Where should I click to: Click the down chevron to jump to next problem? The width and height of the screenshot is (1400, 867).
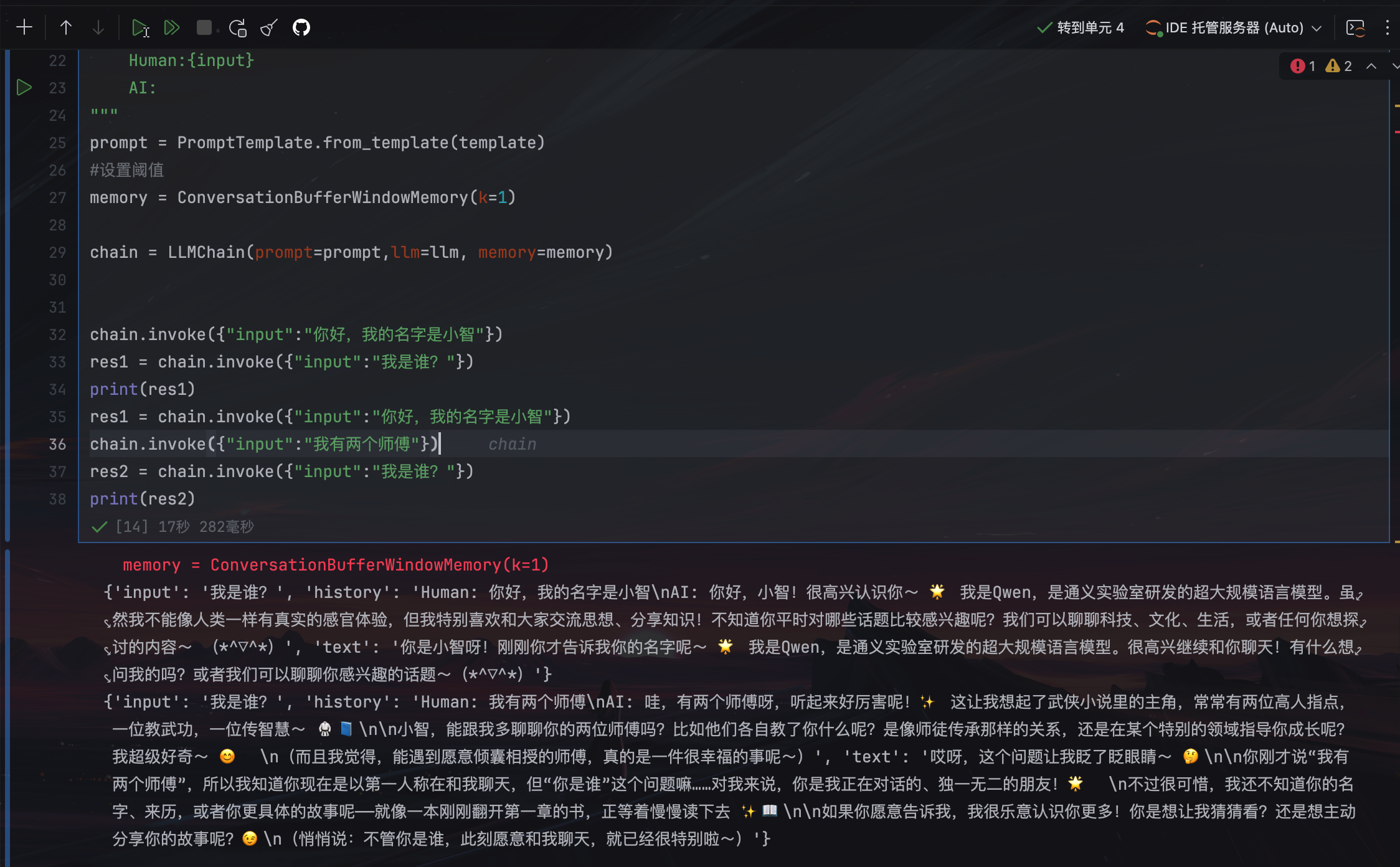pyautogui.click(x=1395, y=66)
